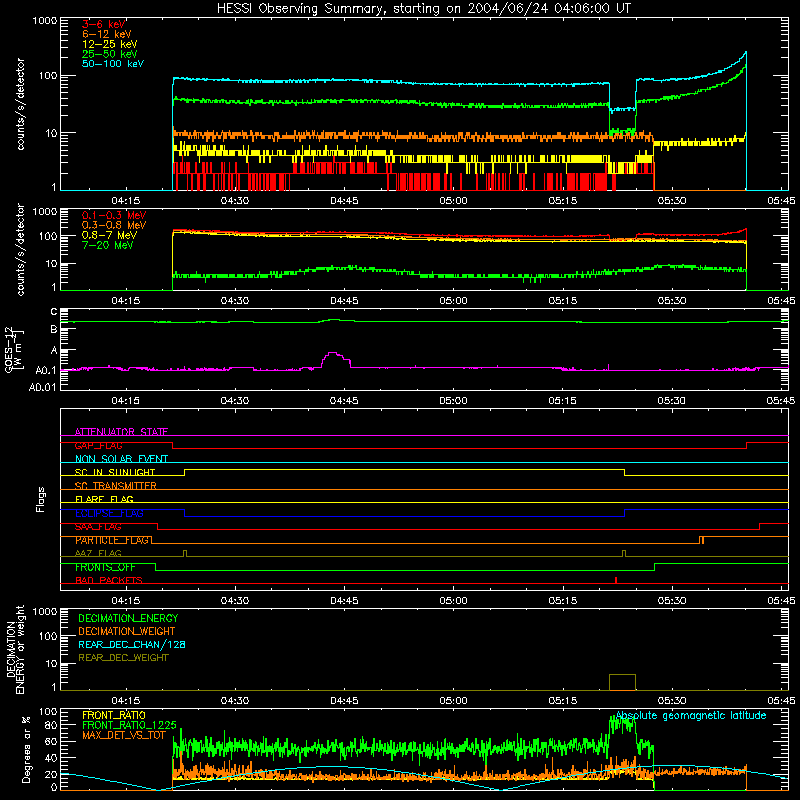Select the '3-6 keV' legend label
This screenshot has height=800, width=800.
103,24
